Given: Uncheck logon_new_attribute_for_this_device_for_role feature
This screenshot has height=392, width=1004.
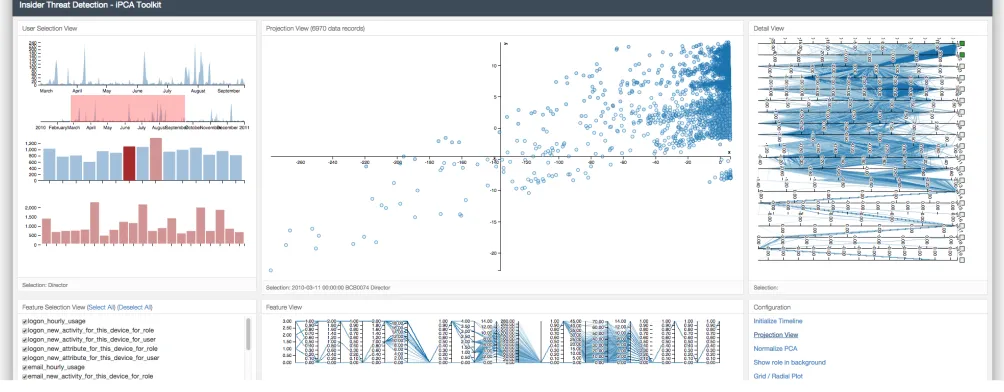Looking at the screenshot, I should [x=24, y=349].
